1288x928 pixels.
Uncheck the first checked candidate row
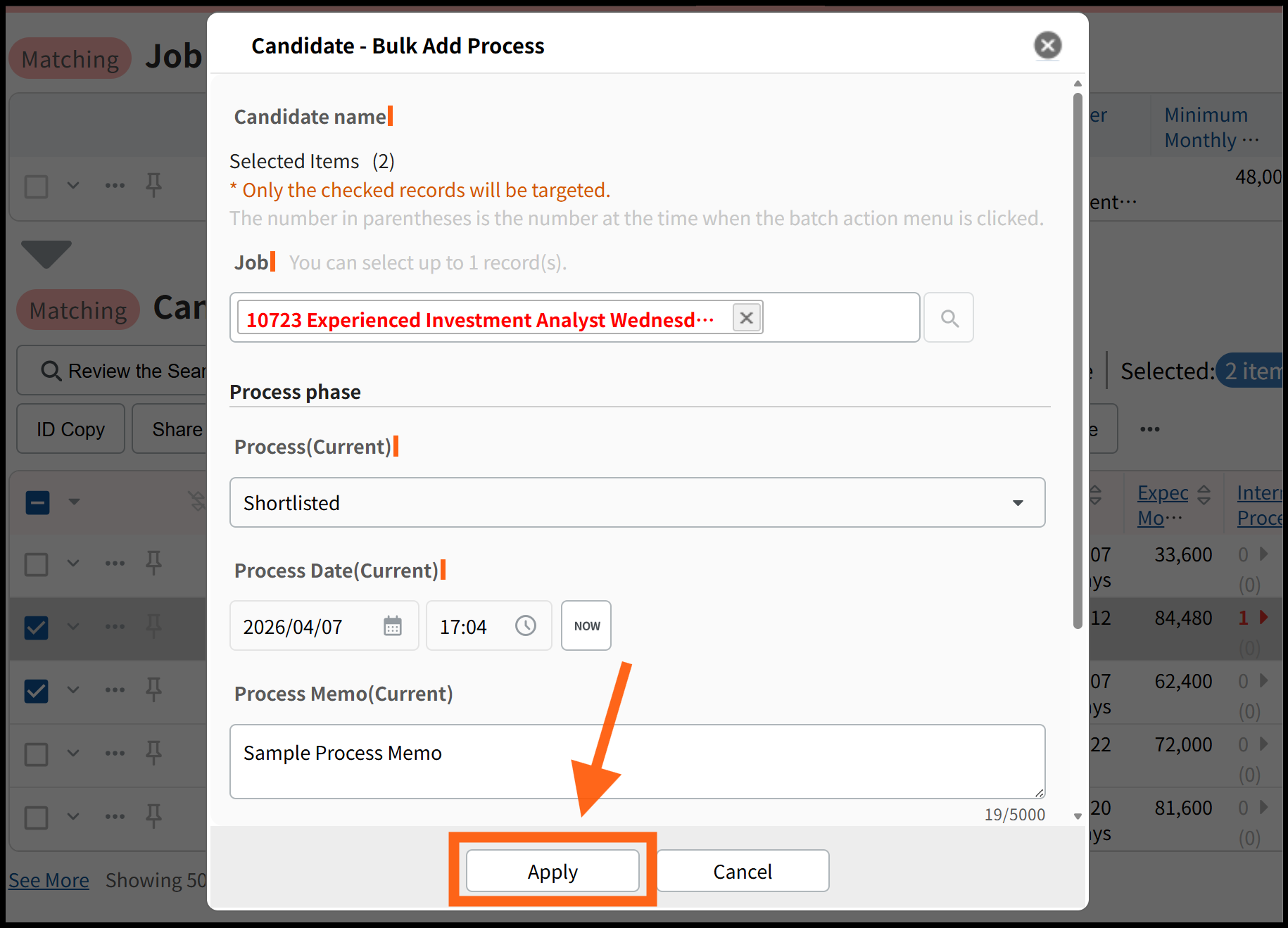37,627
